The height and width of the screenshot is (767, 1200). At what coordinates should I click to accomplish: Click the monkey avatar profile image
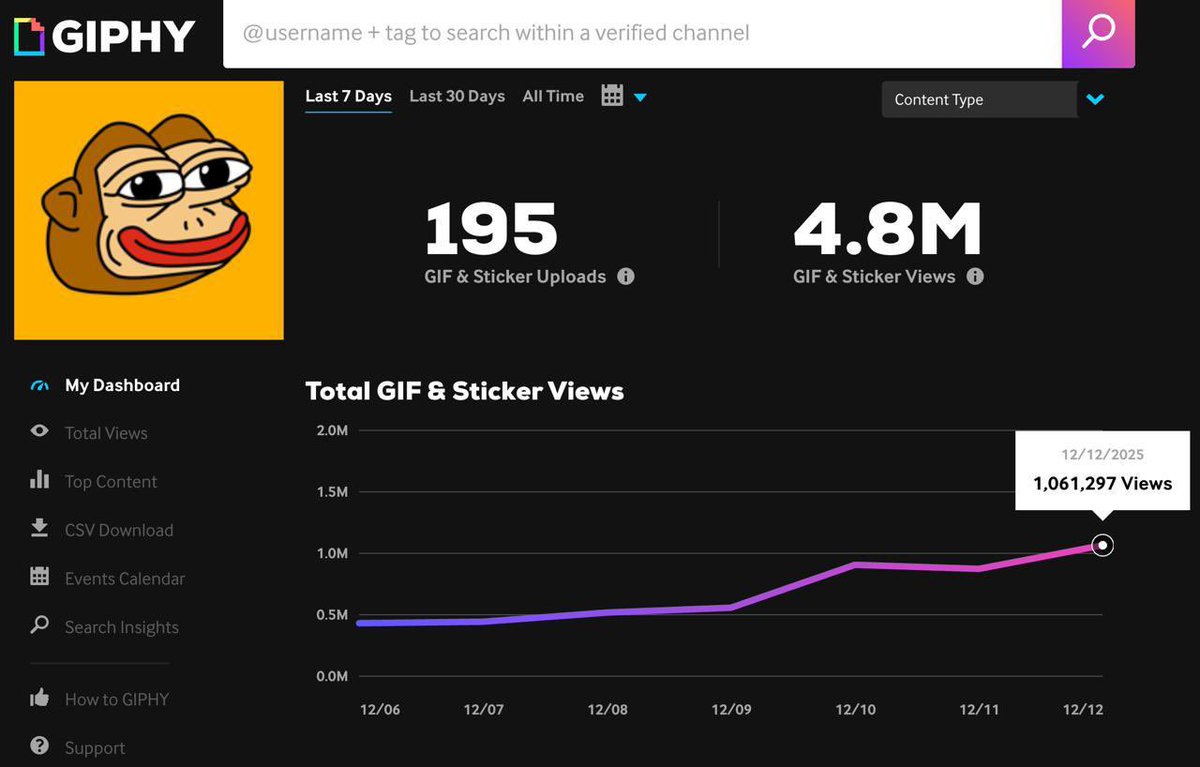149,210
